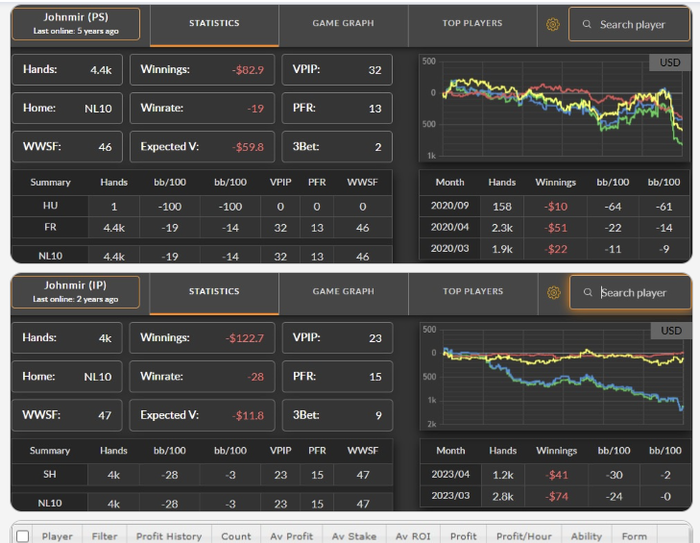Open Game Graph tab in Johnmir (PS) panel
Image resolution: width=700 pixels, height=543 pixels.
(x=343, y=26)
